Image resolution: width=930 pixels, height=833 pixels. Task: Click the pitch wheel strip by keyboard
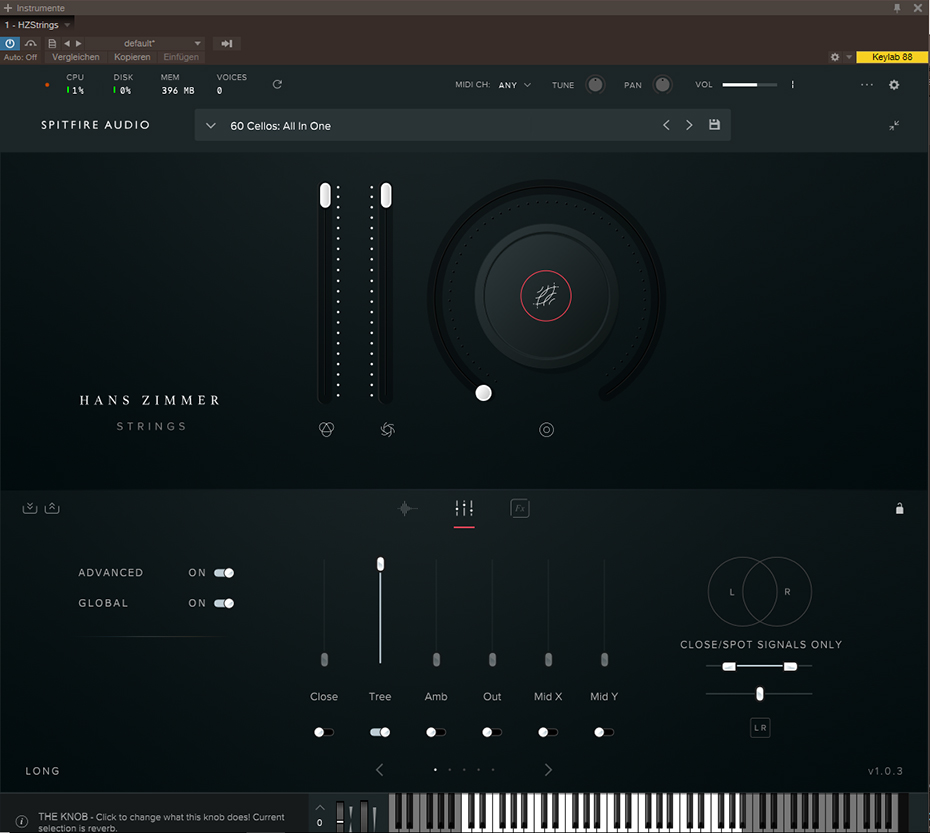pos(340,815)
